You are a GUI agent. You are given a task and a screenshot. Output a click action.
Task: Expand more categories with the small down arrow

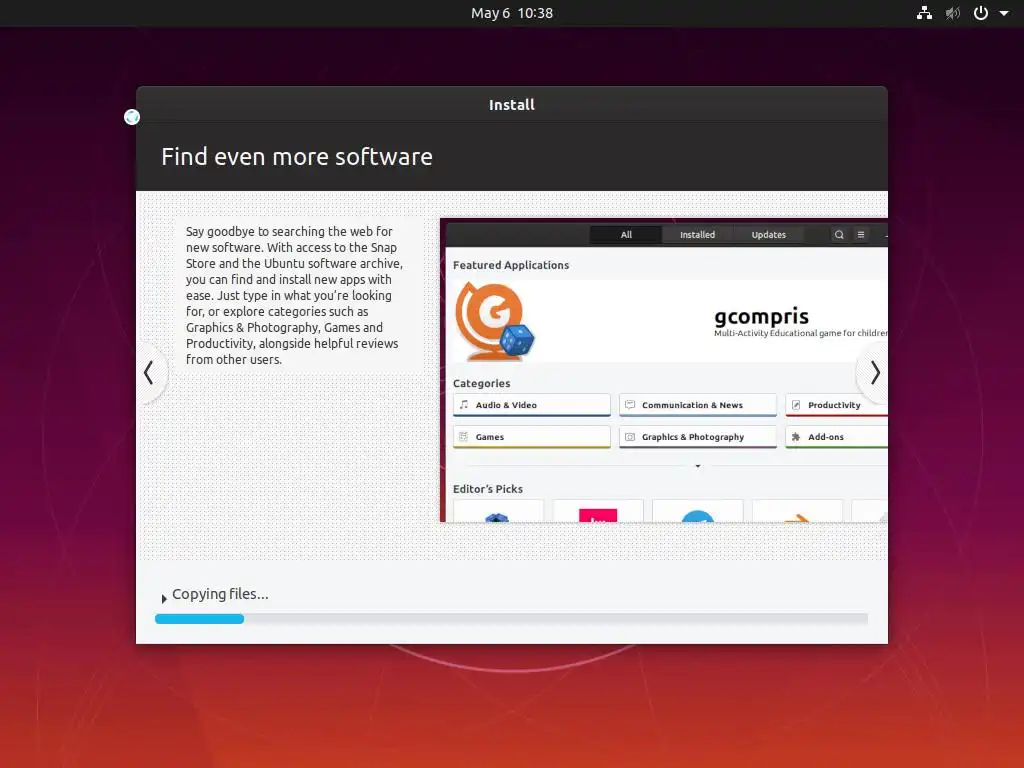(x=698, y=466)
